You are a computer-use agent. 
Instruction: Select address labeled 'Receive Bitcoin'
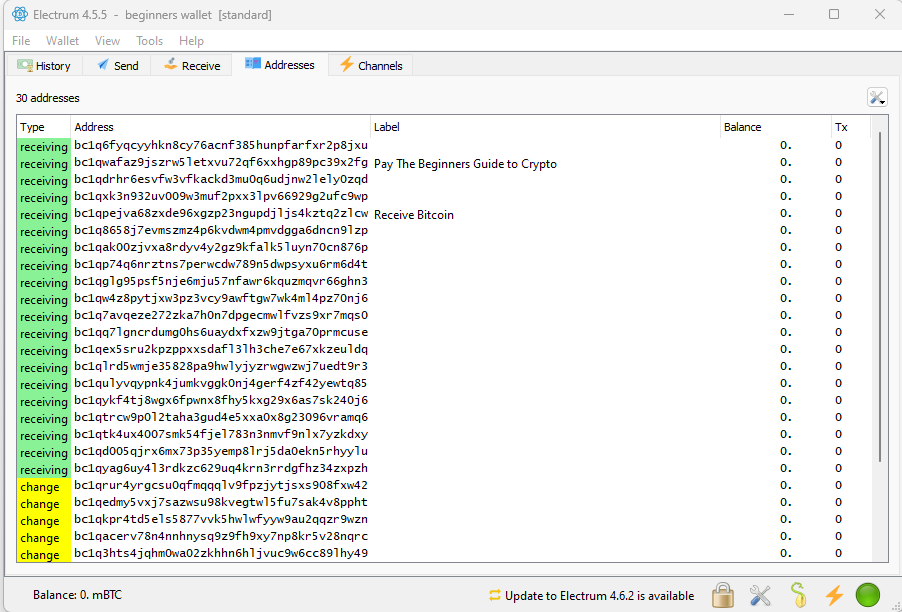[221, 215]
